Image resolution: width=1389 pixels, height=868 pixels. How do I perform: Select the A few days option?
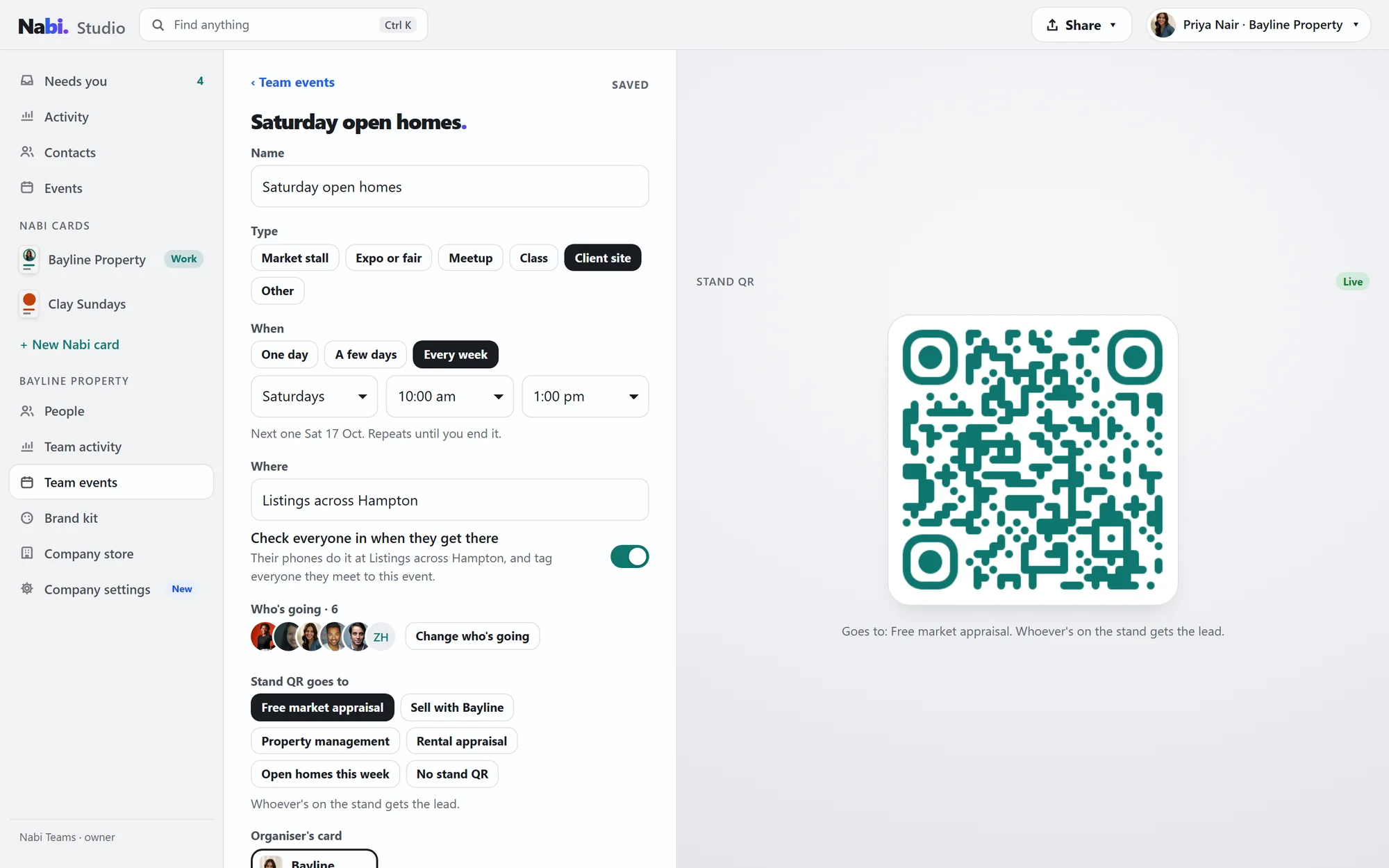point(365,354)
